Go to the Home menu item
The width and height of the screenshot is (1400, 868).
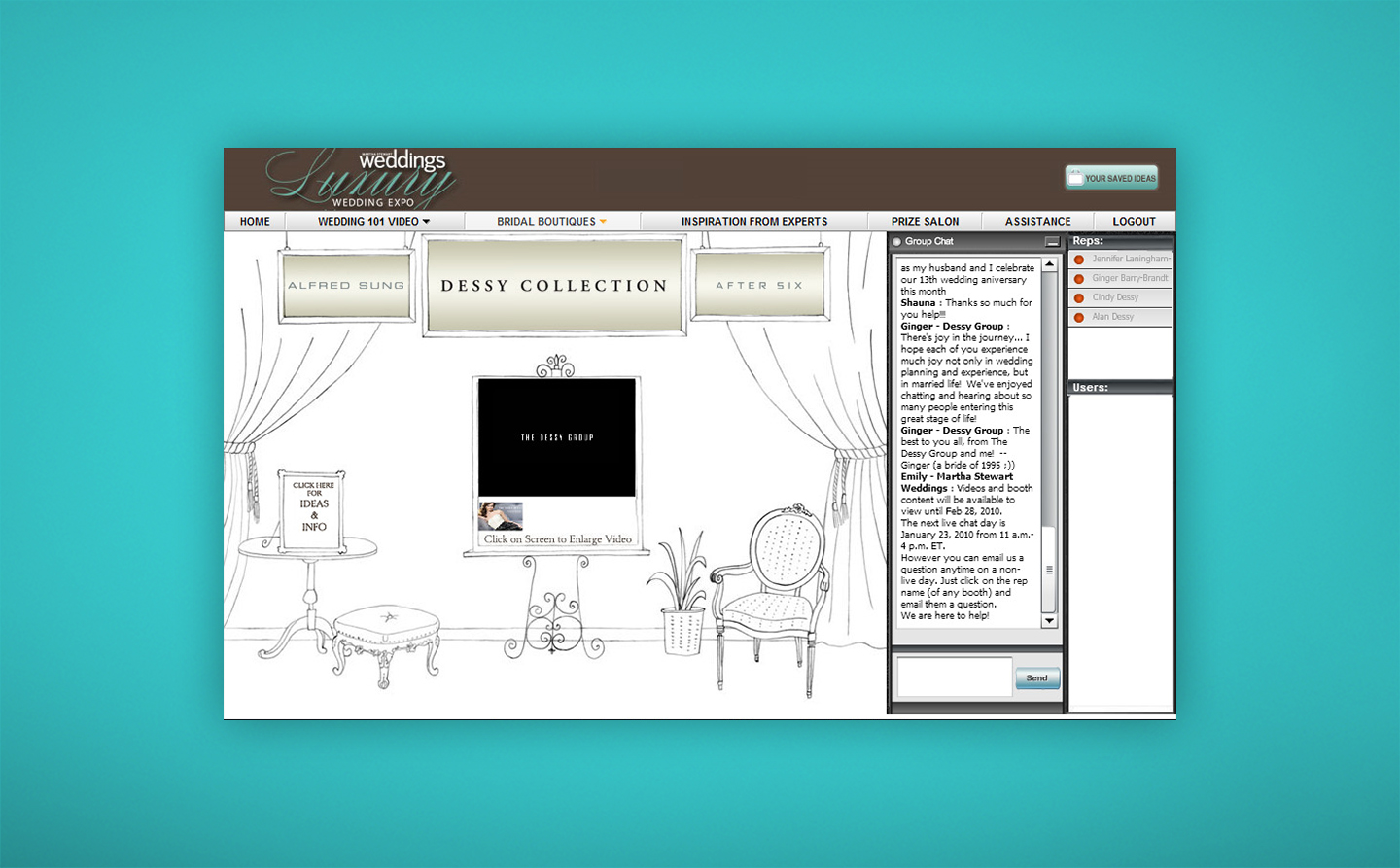click(x=255, y=222)
